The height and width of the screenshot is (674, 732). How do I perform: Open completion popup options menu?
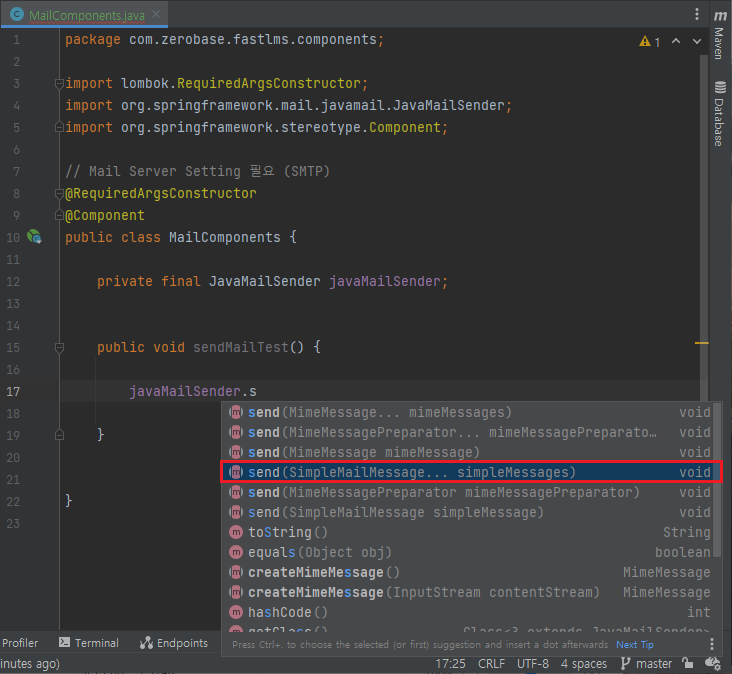711,645
